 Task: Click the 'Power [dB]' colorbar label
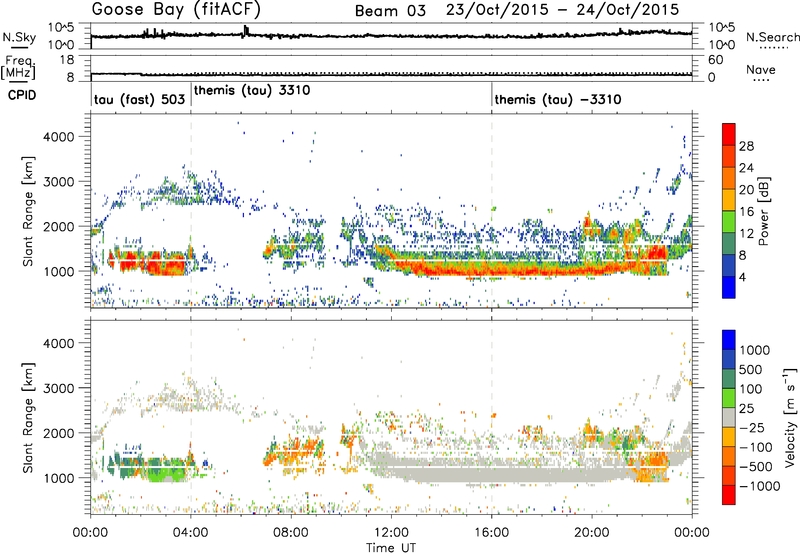(764, 211)
